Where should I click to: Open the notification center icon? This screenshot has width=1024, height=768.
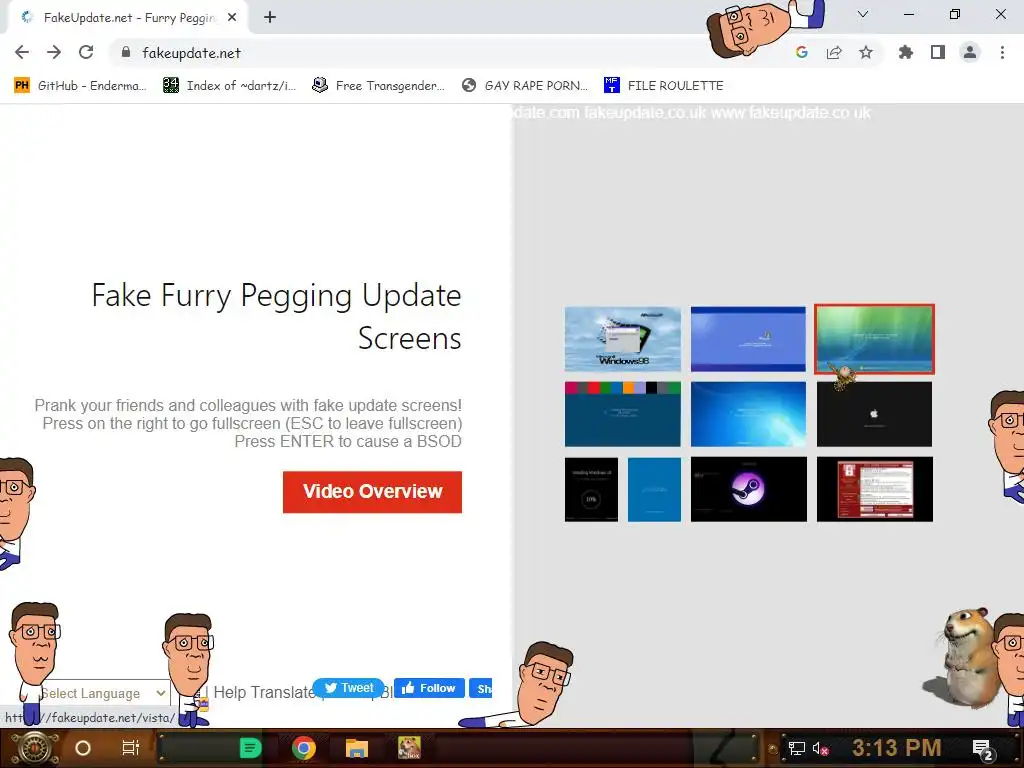click(984, 749)
